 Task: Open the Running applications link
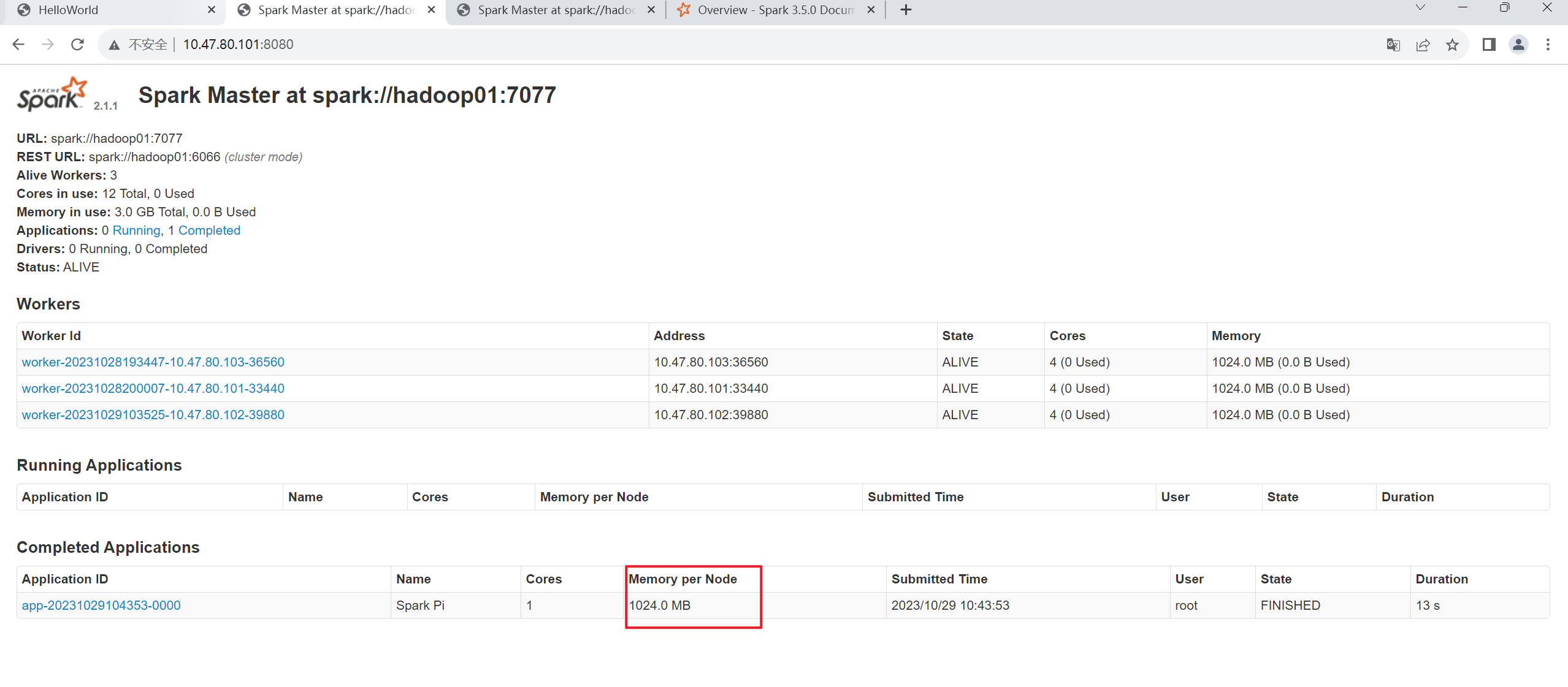tap(136, 230)
